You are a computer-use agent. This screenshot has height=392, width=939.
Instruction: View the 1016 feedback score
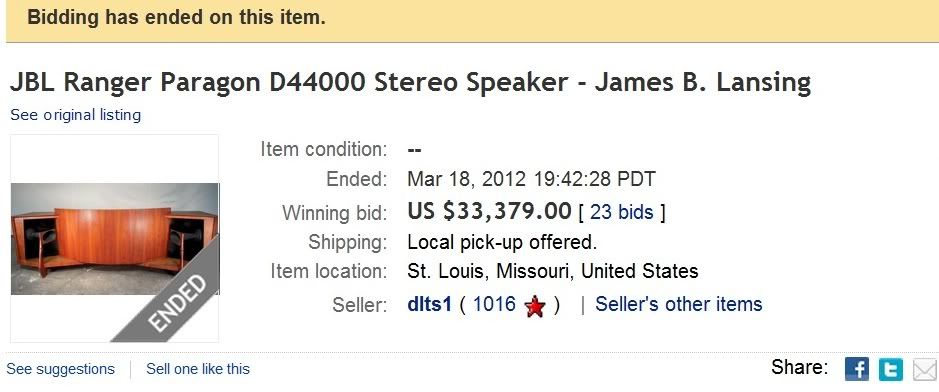(494, 305)
